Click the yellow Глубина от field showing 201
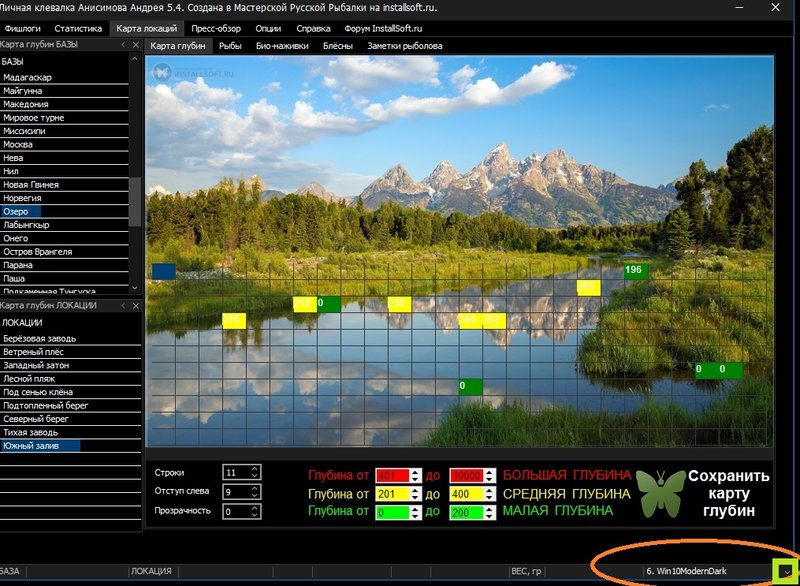 [392, 494]
